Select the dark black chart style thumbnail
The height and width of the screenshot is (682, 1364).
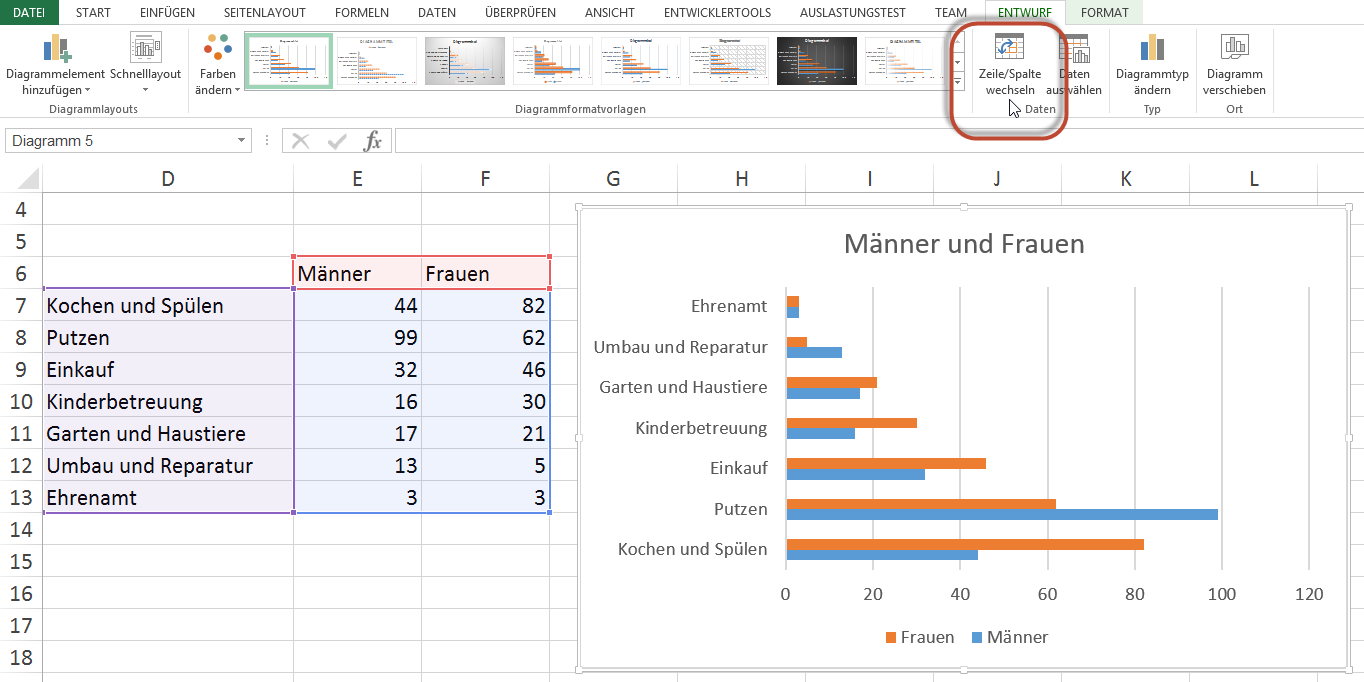point(817,62)
